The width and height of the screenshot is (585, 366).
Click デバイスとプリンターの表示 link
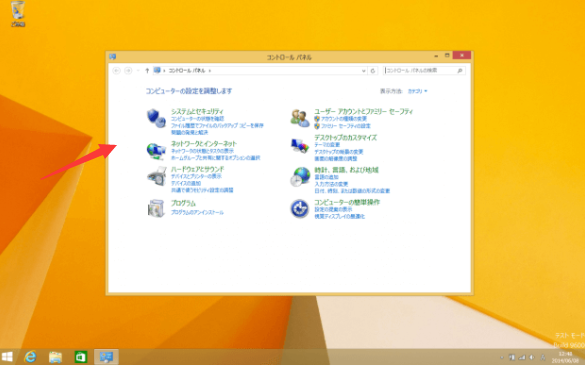click(x=196, y=176)
